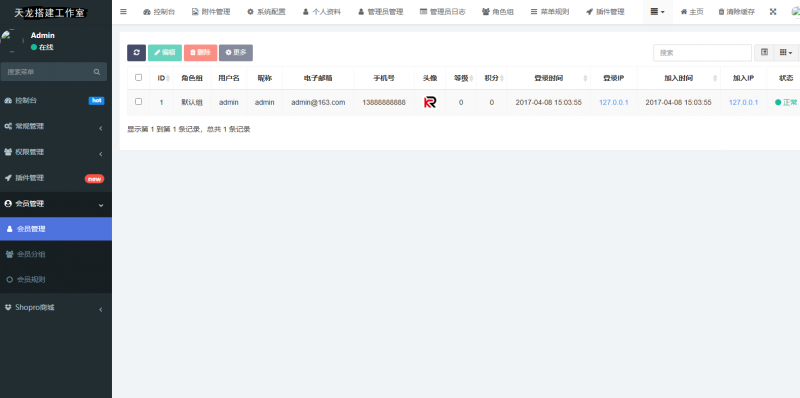Open the 插件管理 tab in the top bar
This screenshot has width=800, height=398.
tap(605, 12)
